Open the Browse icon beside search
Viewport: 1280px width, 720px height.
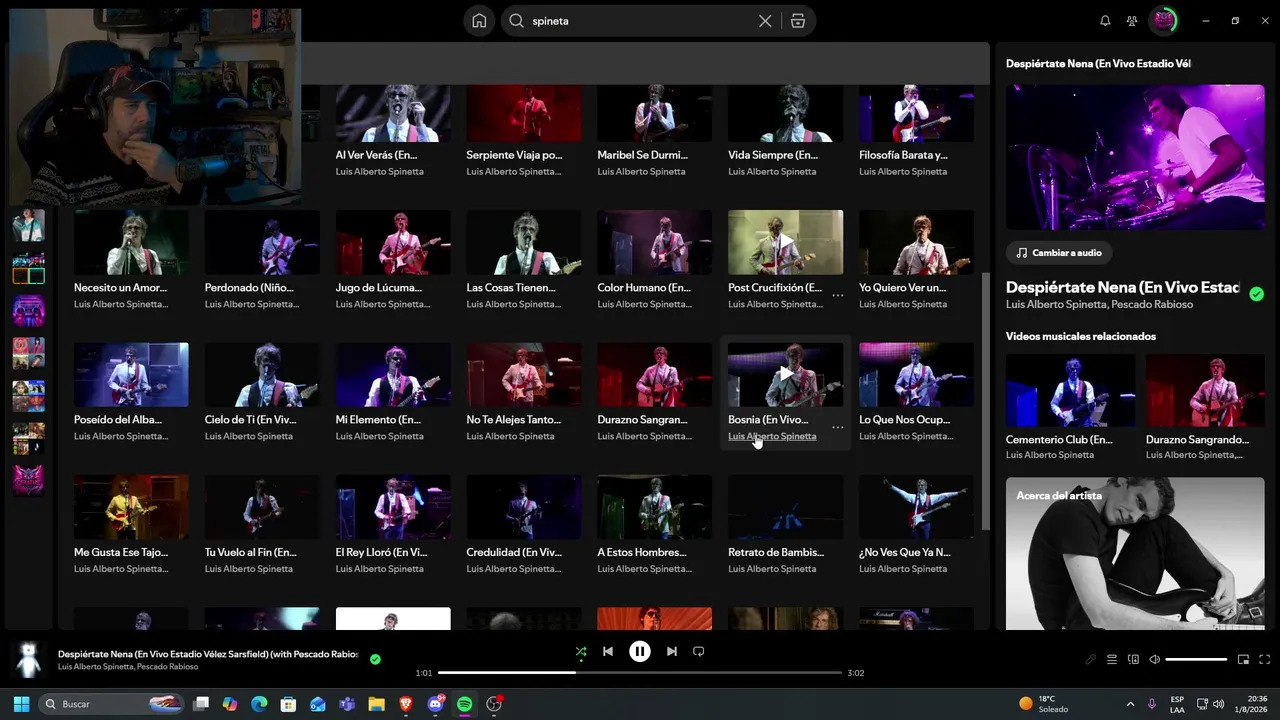(798, 21)
